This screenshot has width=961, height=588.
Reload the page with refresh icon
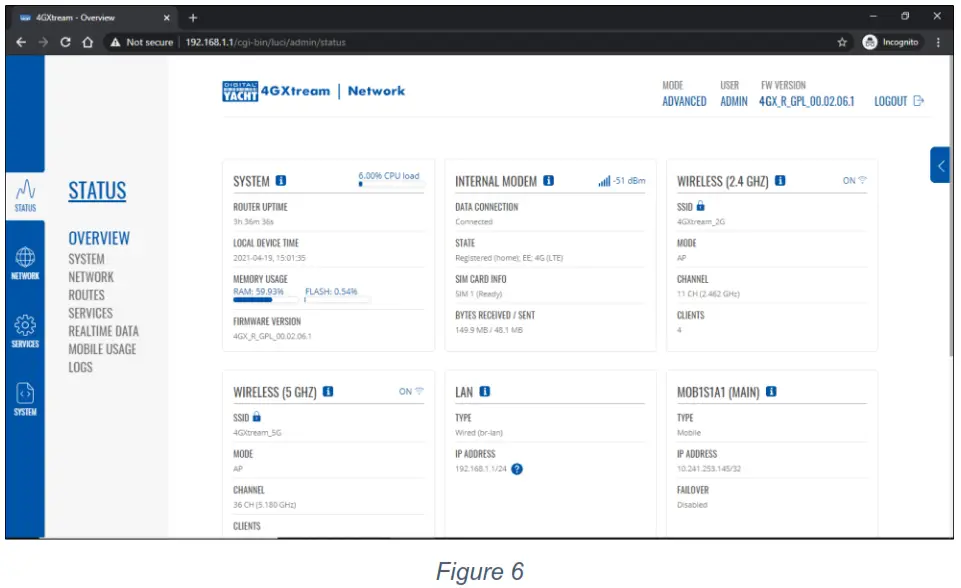pyautogui.click(x=66, y=42)
